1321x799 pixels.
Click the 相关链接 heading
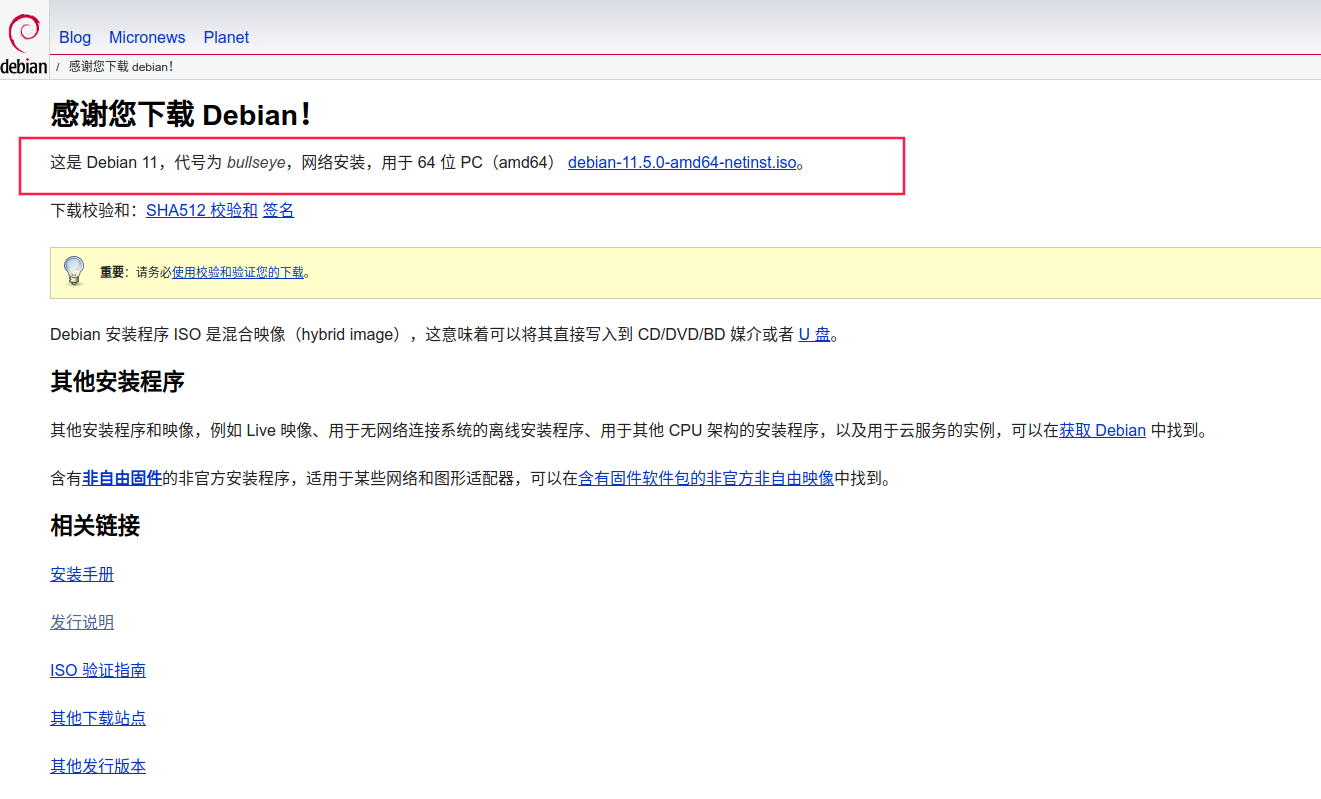[95, 525]
